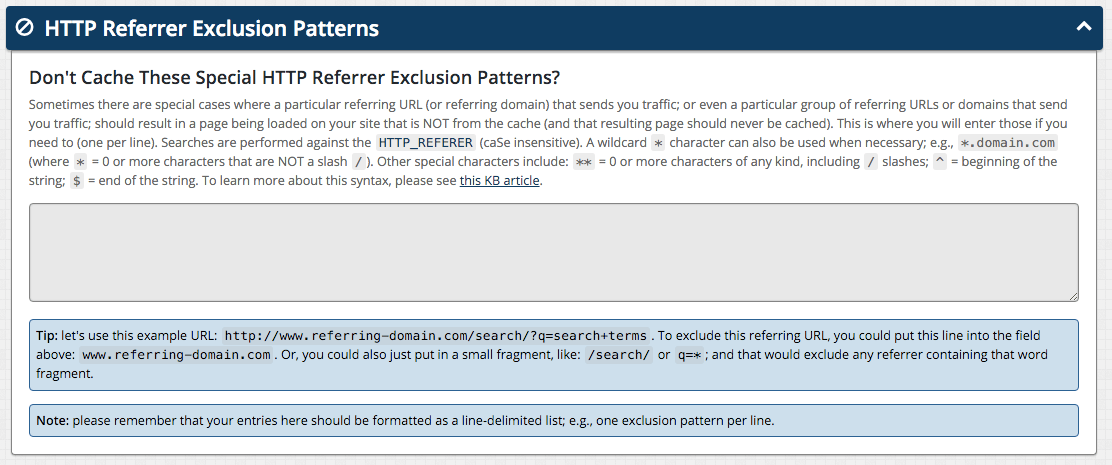Click the bold Tip label
1112x465 pixels.
click(x=47, y=335)
